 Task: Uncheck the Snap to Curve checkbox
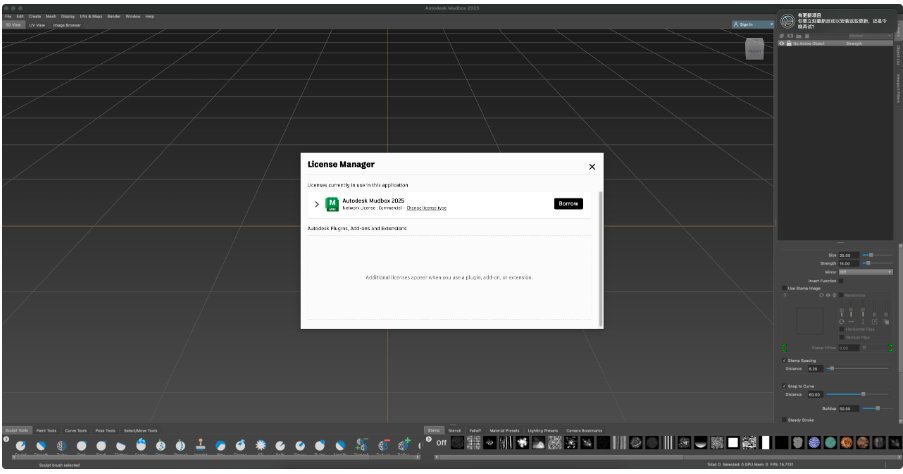coord(784,386)
